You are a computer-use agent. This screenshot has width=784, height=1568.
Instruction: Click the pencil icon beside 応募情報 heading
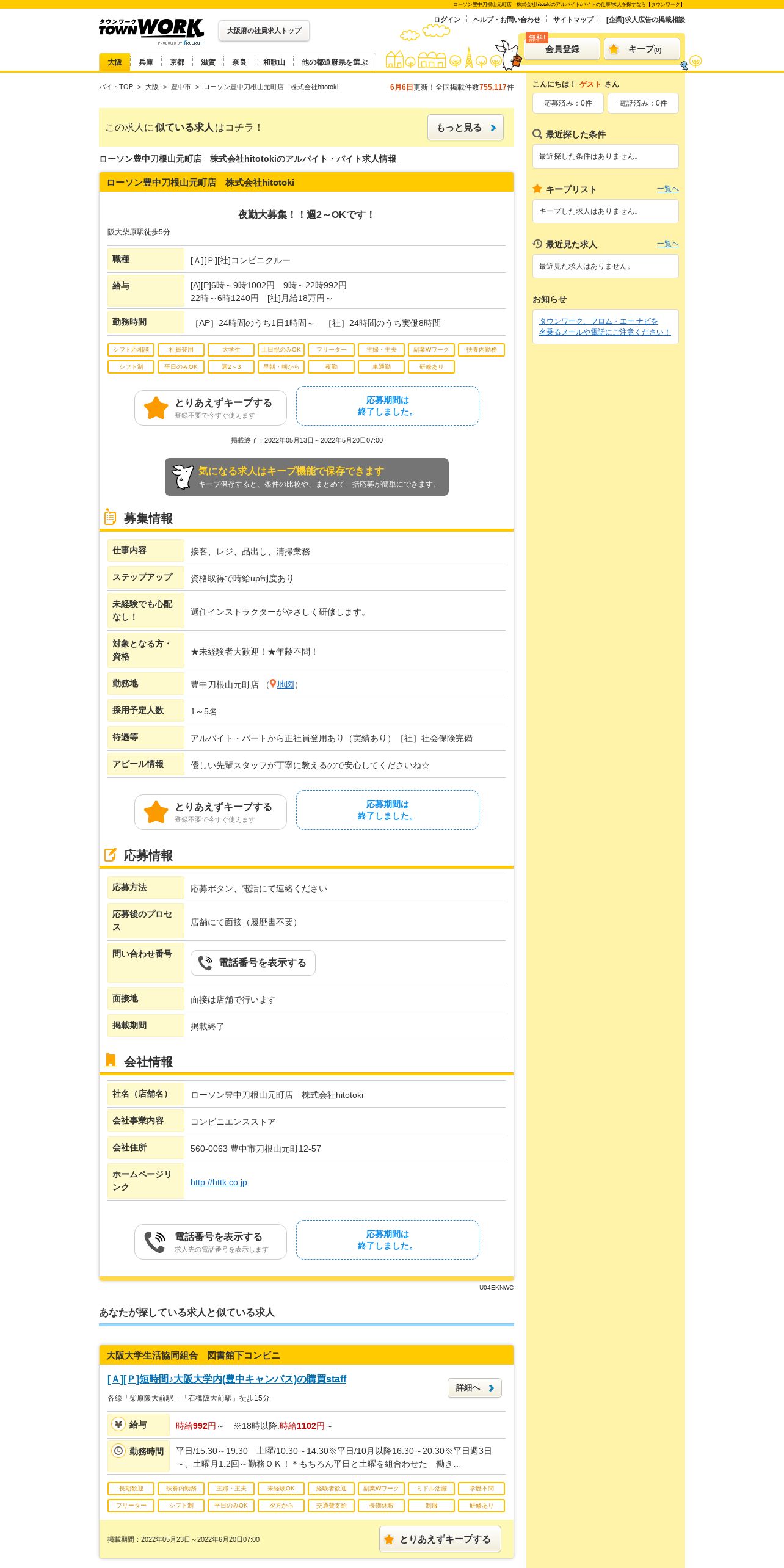(110, 854)
